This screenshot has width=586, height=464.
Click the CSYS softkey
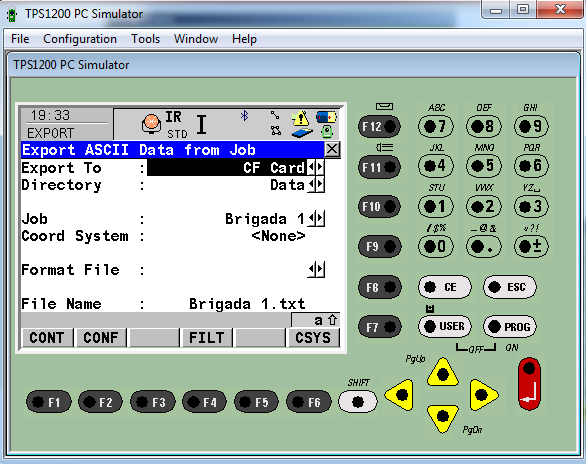coord(313,338)
